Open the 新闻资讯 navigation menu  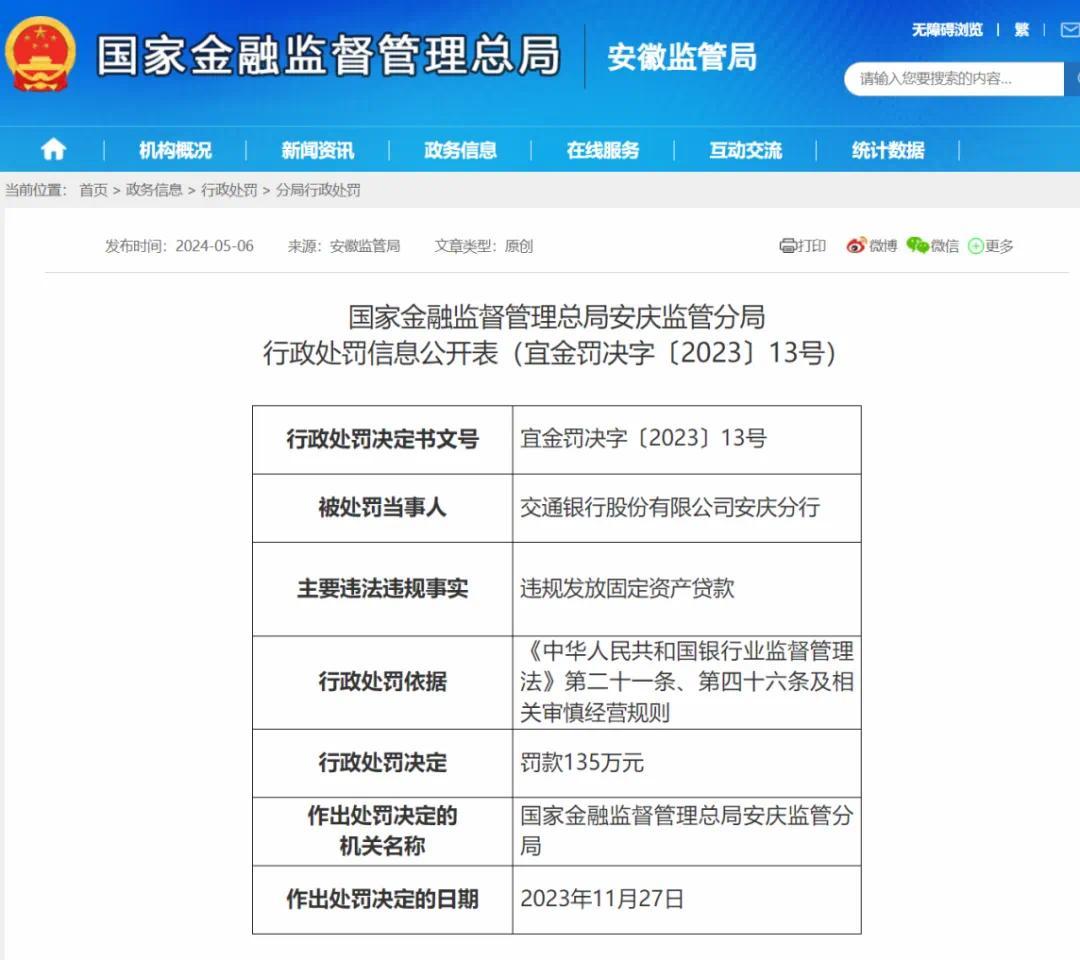(316, 148)
